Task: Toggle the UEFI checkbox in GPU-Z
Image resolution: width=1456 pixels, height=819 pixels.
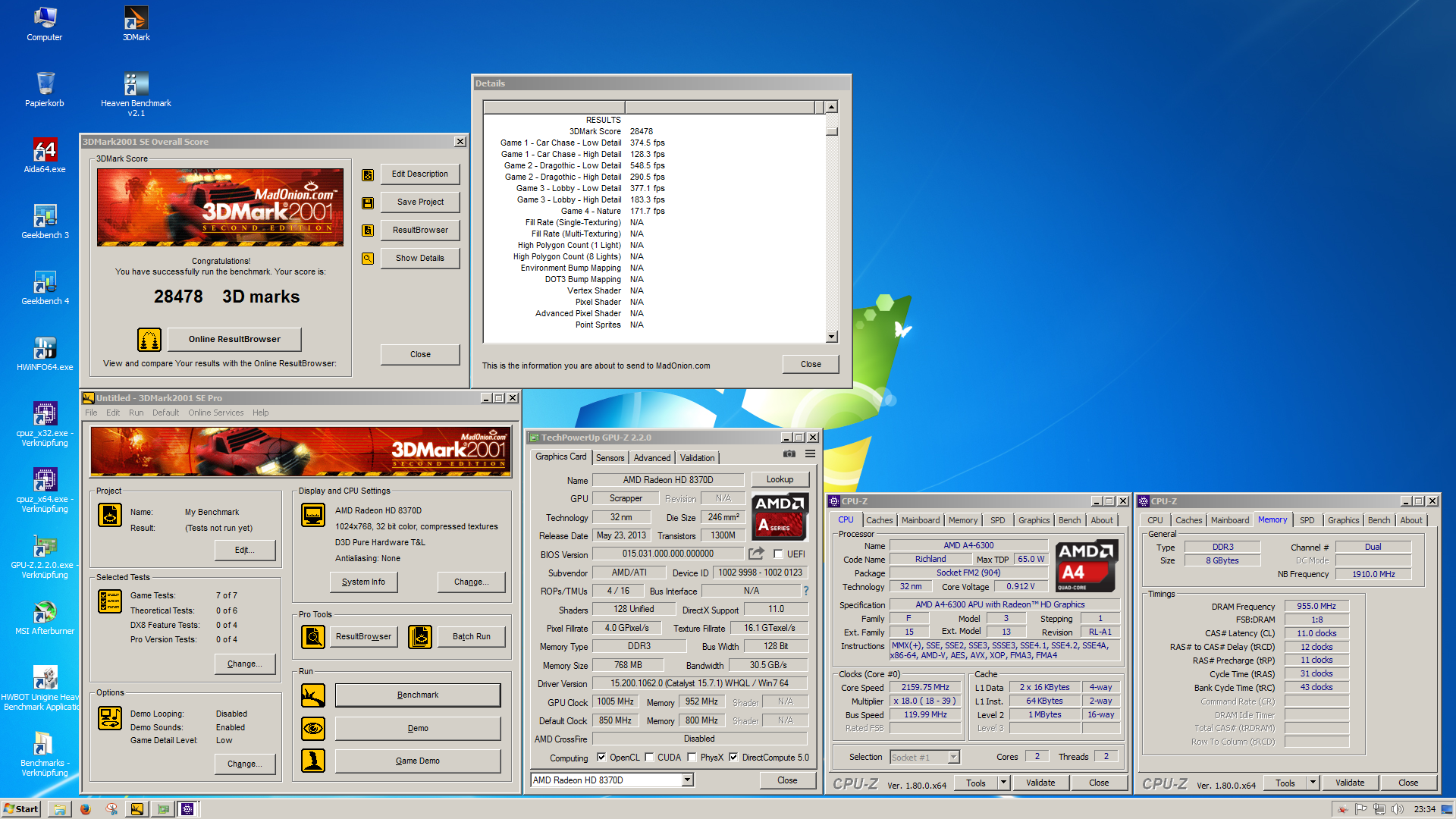Action: coord(778,554)
